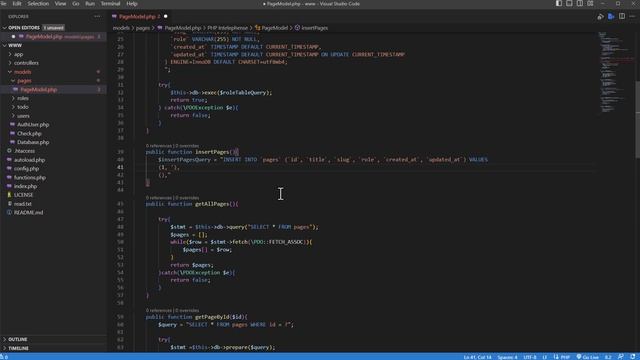Click the 1 unsaved badge in Open Editors
The height and width of the screenshot is (360, 640).
click(53, 28)
